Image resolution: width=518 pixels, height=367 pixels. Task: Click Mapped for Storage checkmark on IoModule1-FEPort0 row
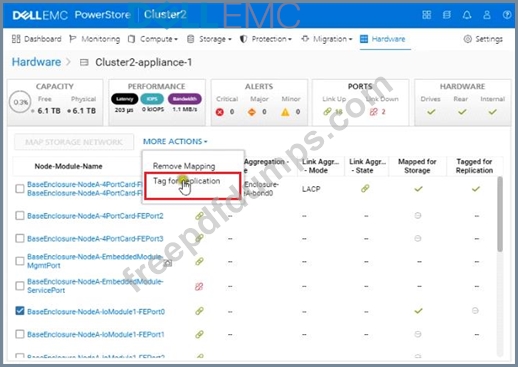click(x=418, y=311)
